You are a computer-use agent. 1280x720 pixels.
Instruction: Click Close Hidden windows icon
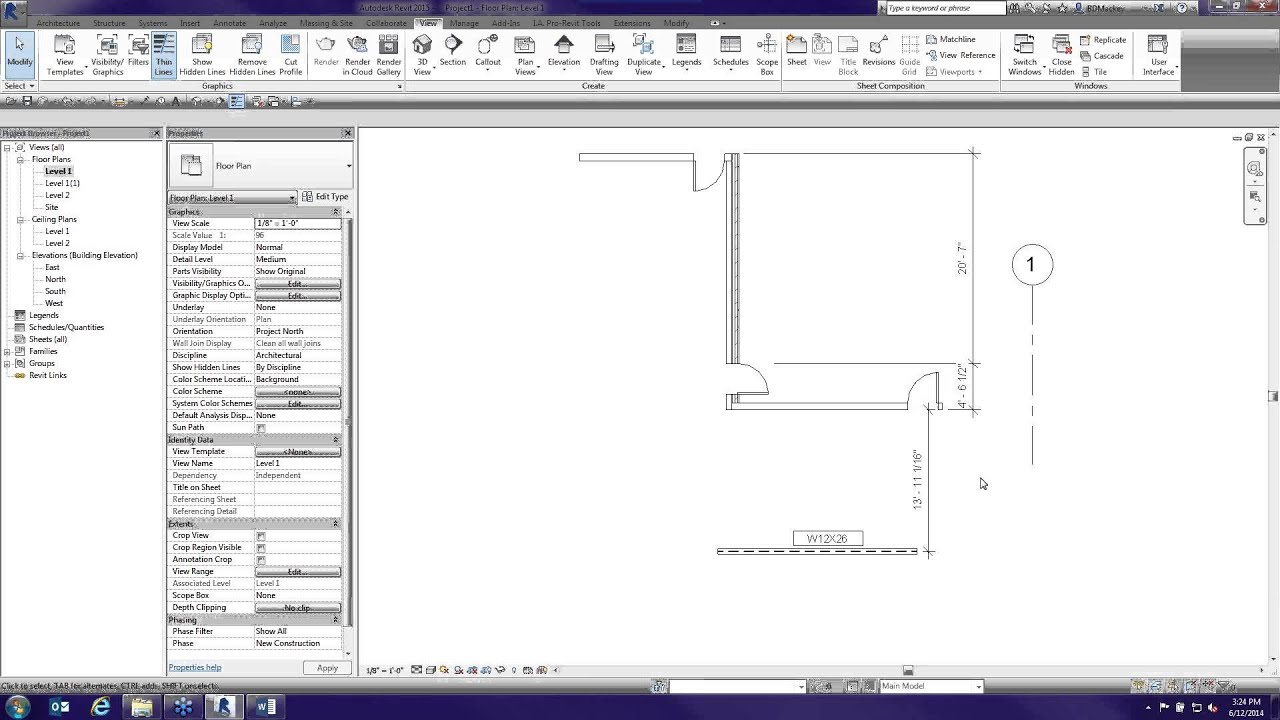click(x=1062, y=54)
